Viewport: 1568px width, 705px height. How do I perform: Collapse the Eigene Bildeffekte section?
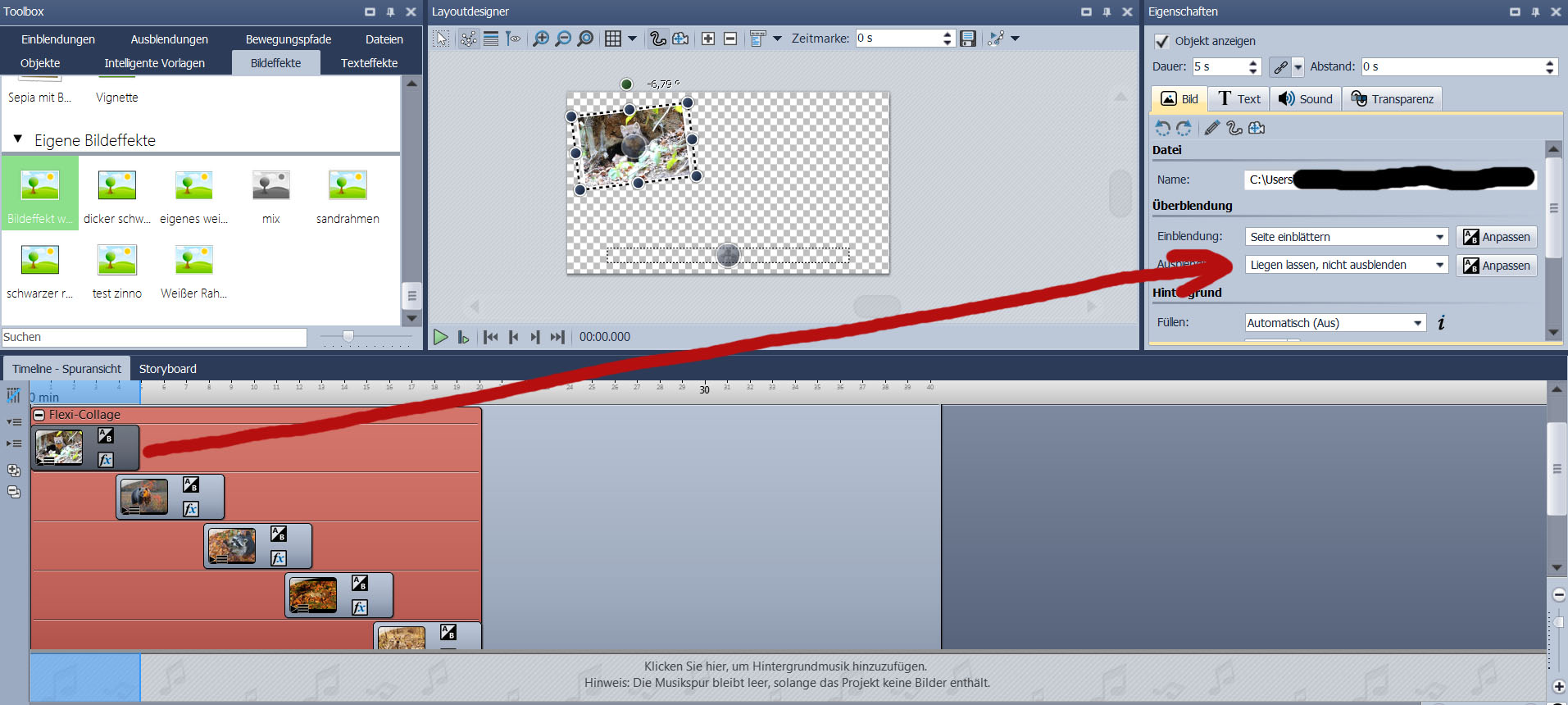click(x=18, y=139)
